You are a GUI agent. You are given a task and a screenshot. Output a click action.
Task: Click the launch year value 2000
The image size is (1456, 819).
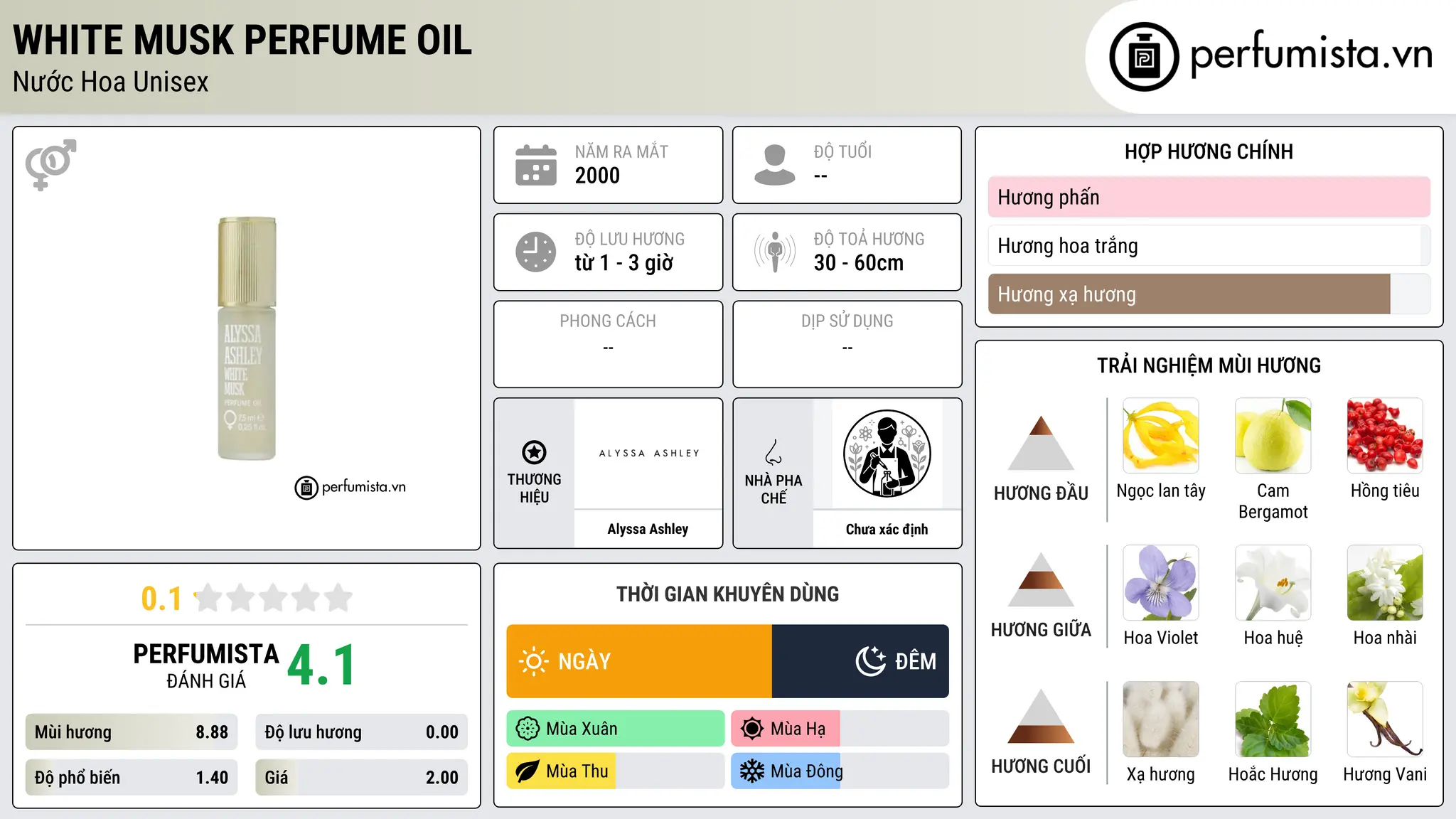597,176
